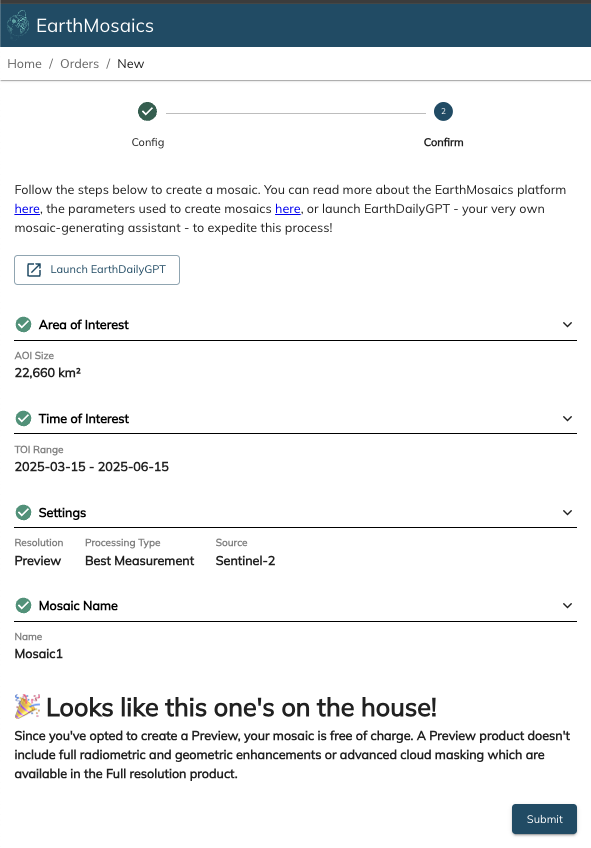Click the Config step completed checkmark
Screen dimensions: 591x848
[147, 111]
